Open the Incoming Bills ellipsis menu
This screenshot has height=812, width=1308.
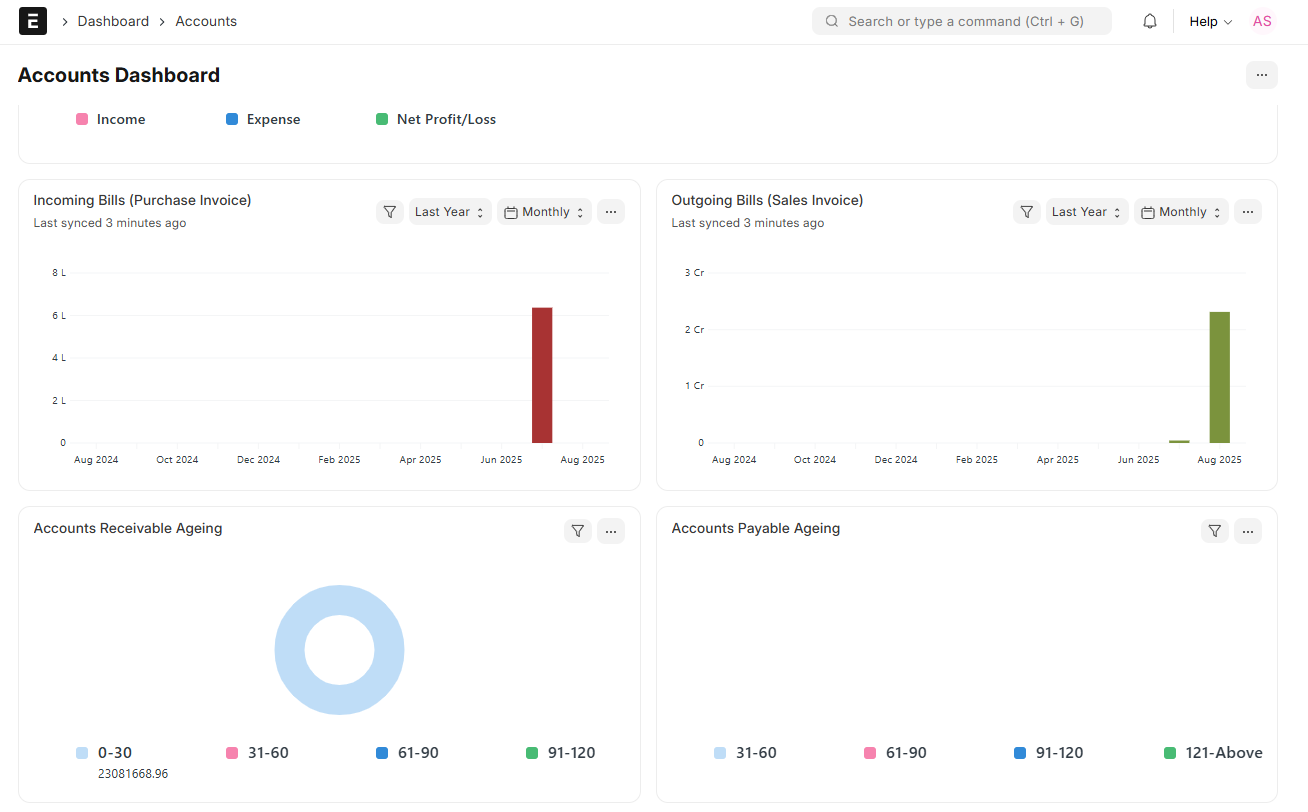tap(611, 211)
